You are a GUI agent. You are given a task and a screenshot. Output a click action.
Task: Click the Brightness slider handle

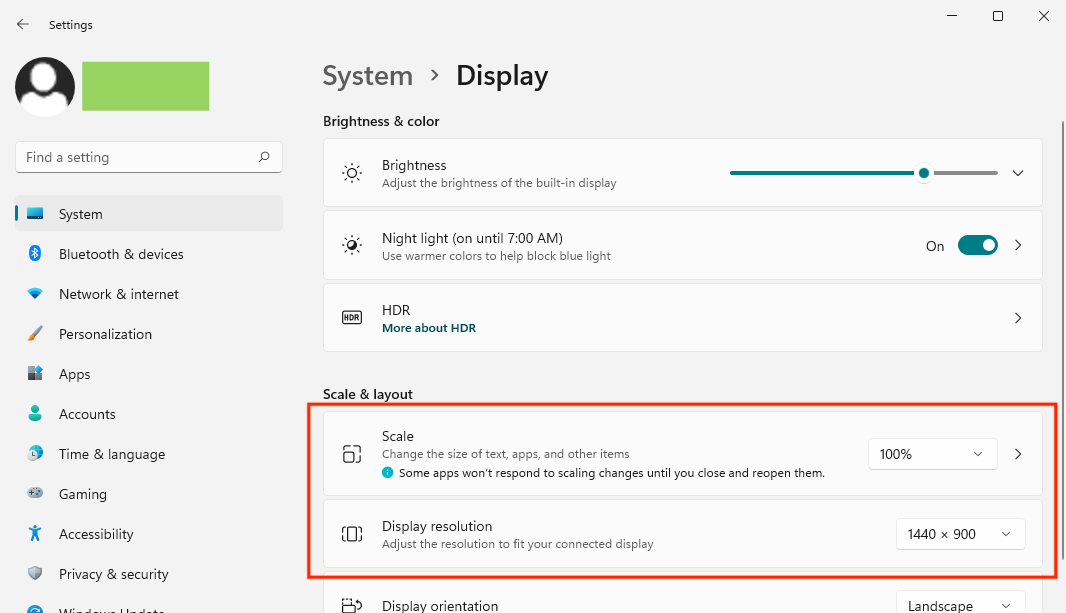(x=923, y=173)
